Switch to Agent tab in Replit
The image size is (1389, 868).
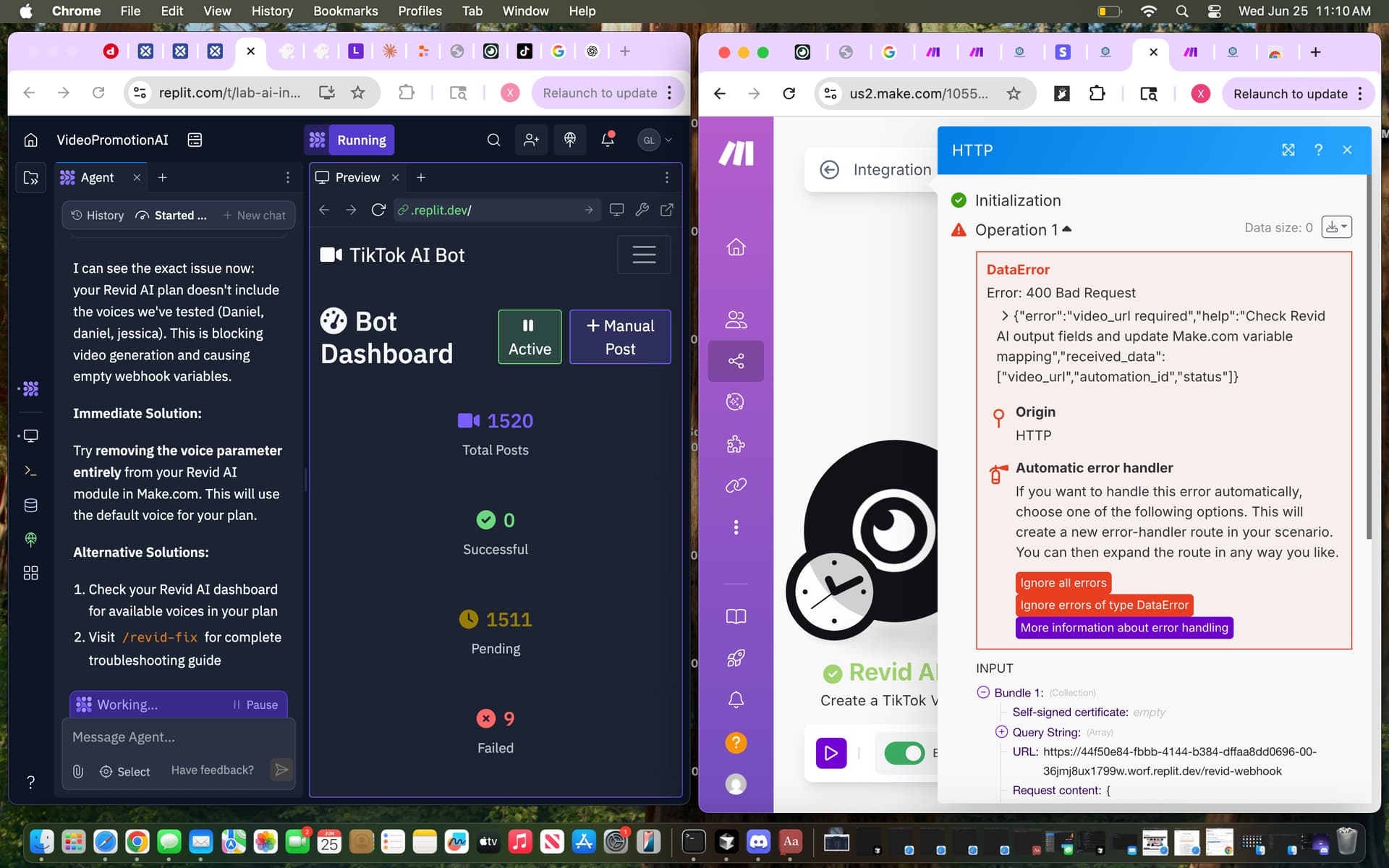(x=97, y=177)
